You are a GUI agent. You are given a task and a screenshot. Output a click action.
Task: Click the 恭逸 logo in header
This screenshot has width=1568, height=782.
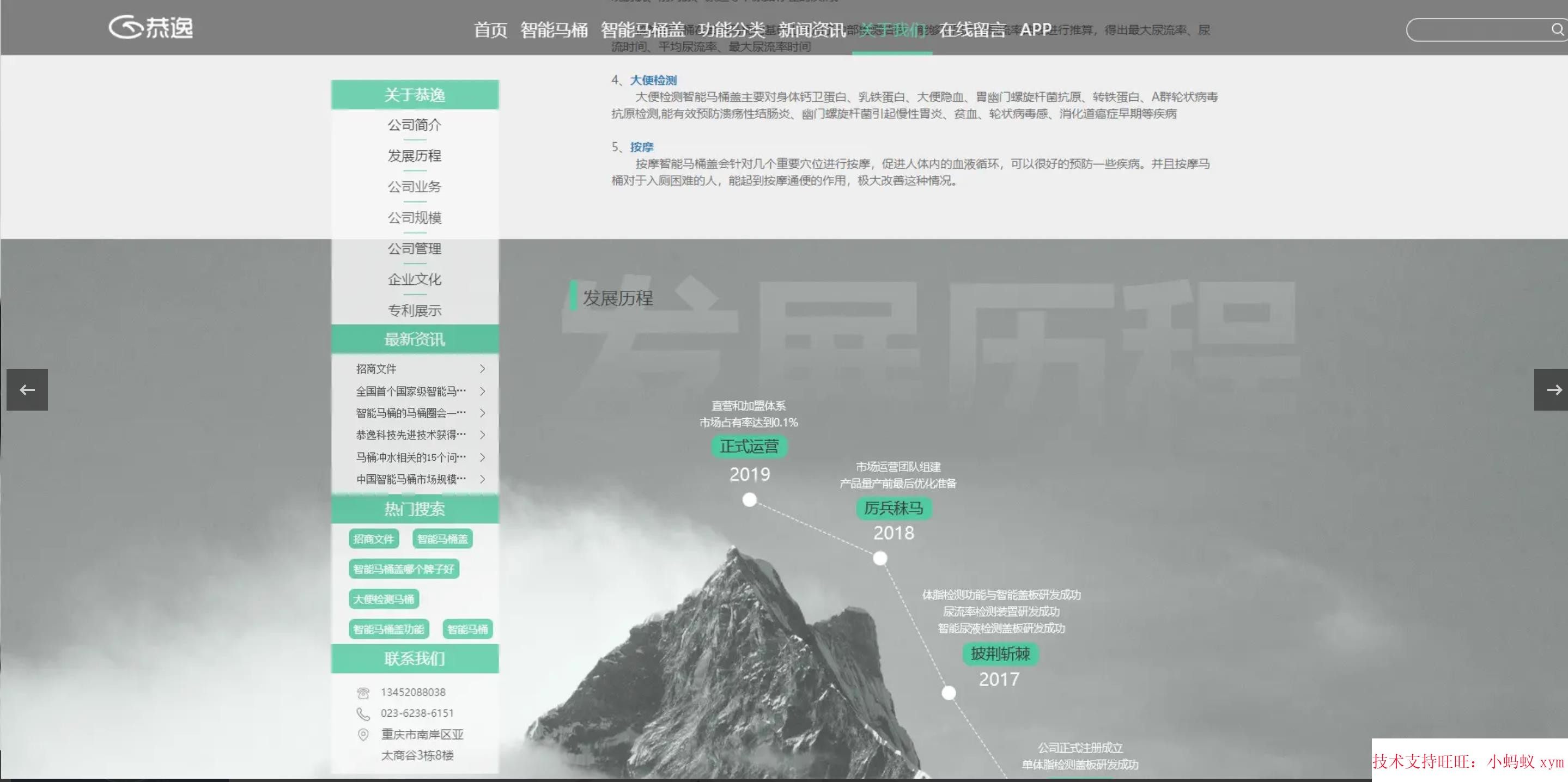point(151,27)
